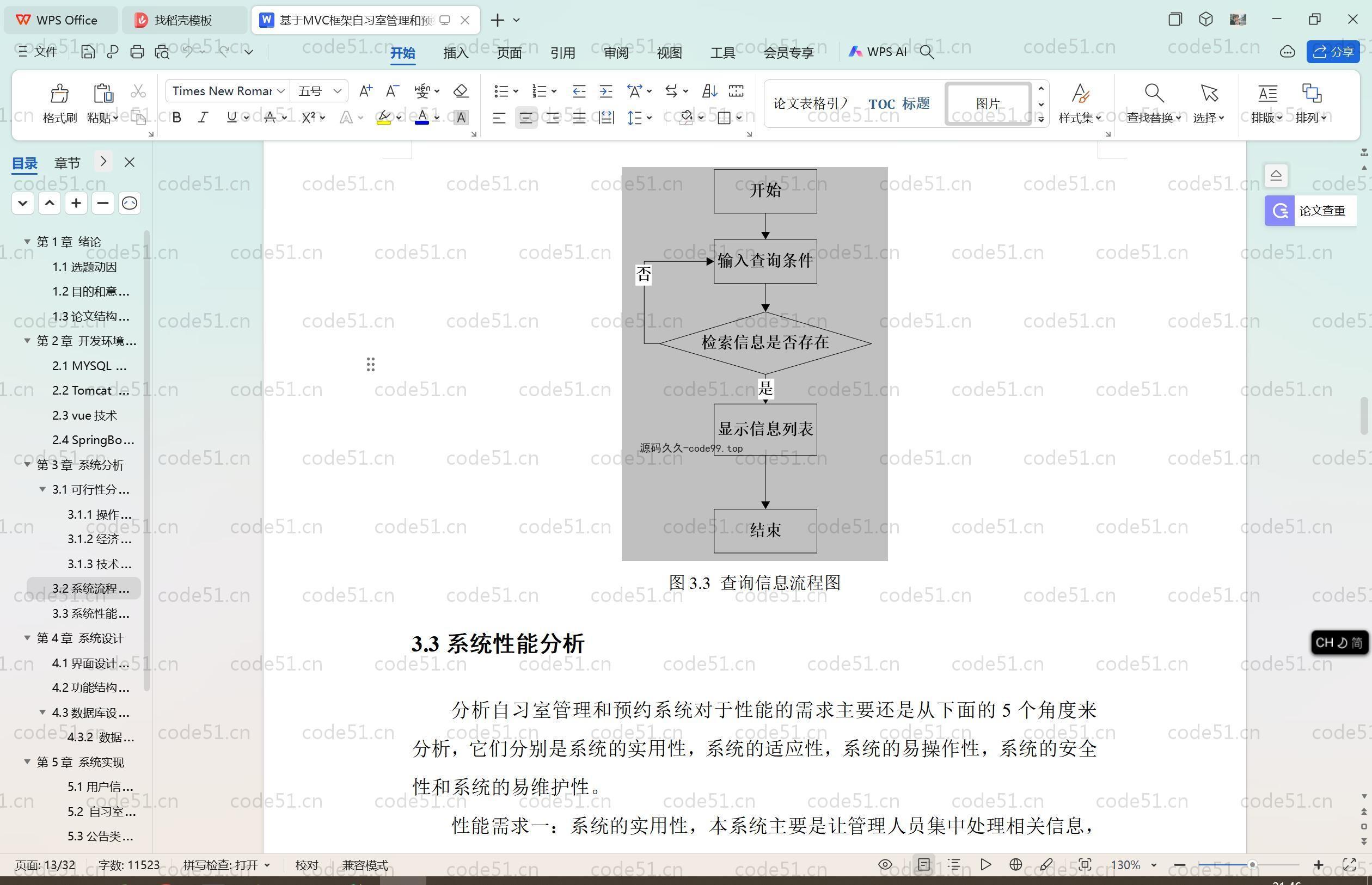Toggle character shading button
Screen dimensions: 1372x885
coord(461,118)
